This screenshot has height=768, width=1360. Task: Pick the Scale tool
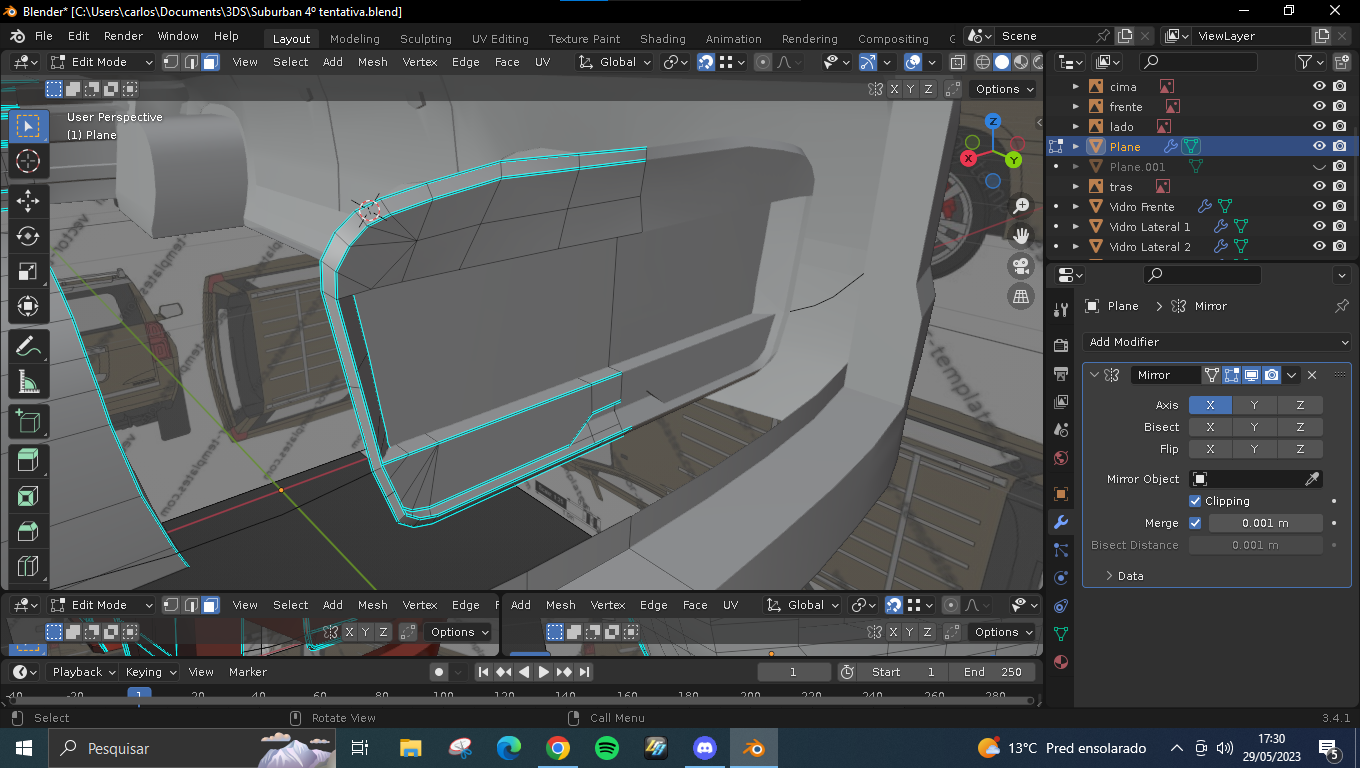28,272
